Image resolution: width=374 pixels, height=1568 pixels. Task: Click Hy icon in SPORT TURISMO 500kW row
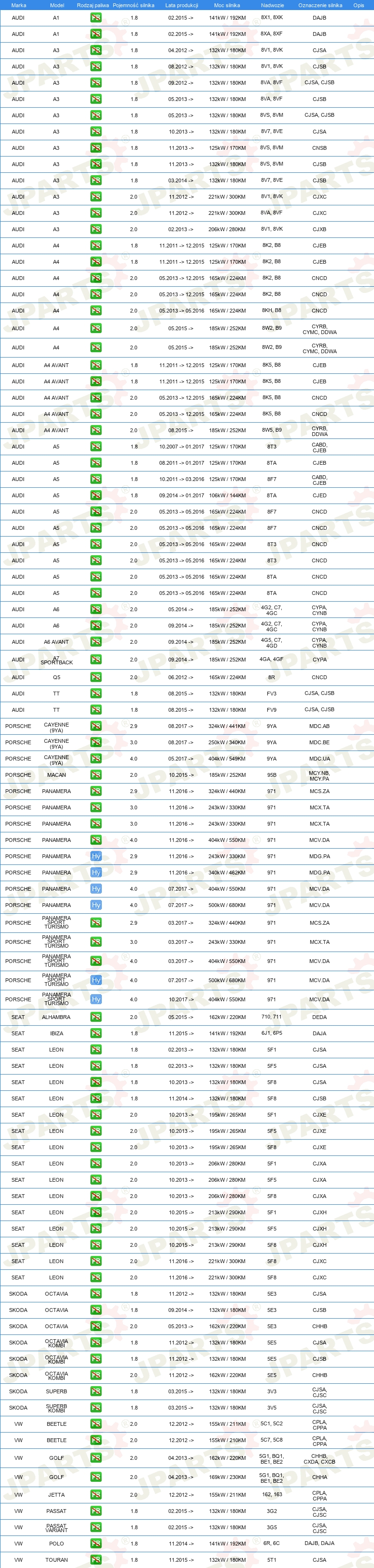coord(96,980)
